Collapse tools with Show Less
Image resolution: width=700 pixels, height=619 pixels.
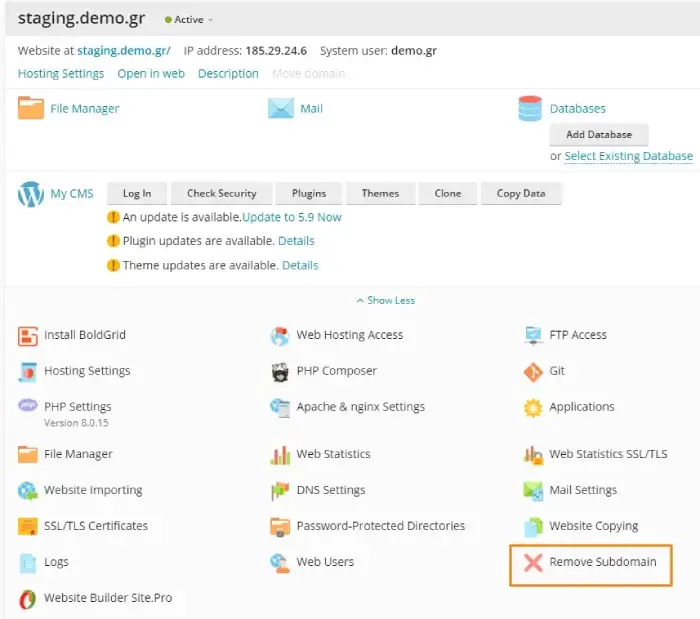point(386,300)
